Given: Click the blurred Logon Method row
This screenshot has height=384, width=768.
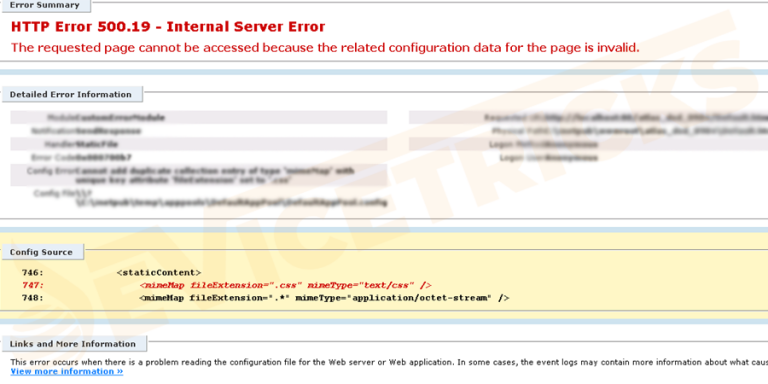Looking at the screenshot, I should (x=588, y=144).
